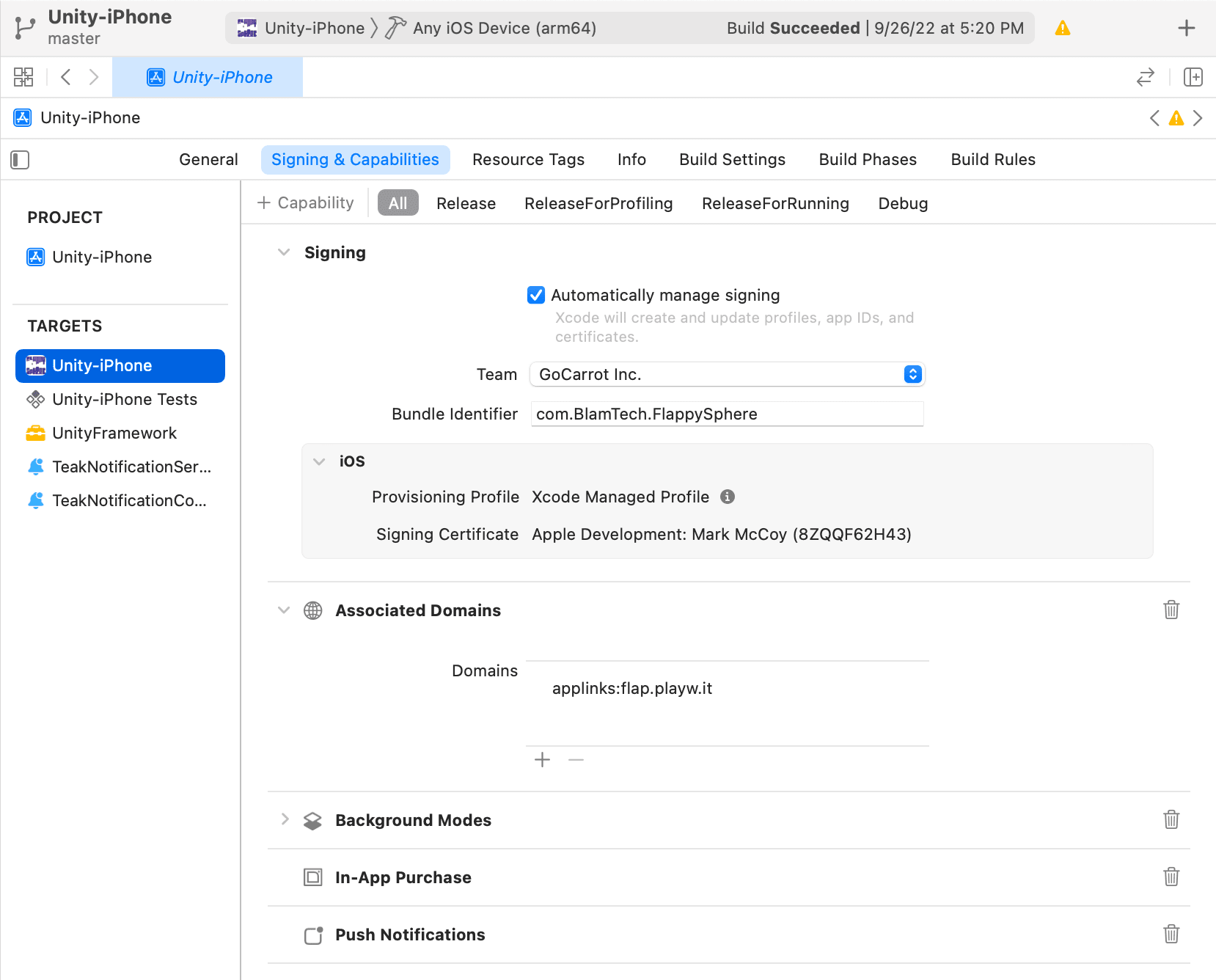Click the Bundle Identifier text field
This screenshot has height=980, width=1216.
[x=727, y=414]
